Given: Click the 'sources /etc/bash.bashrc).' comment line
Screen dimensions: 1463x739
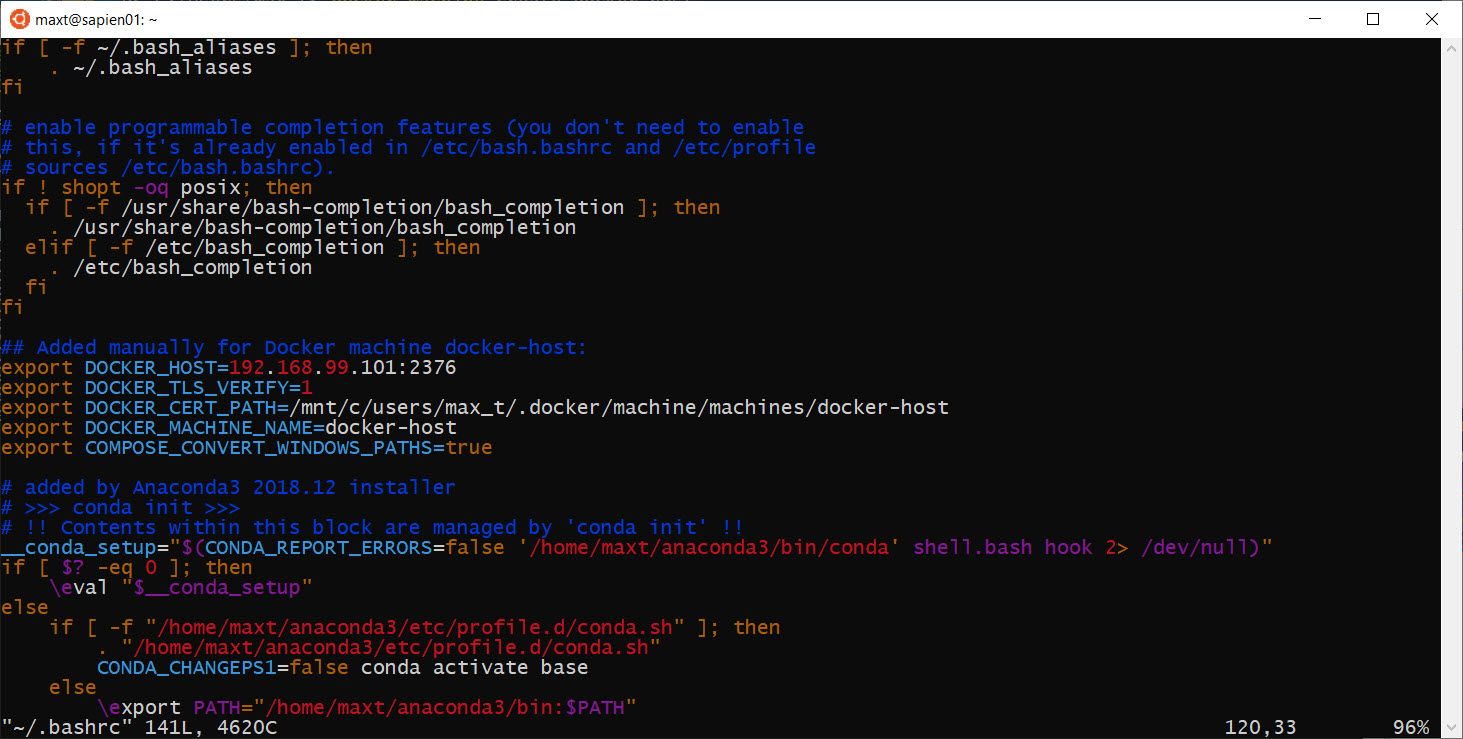Looking at the screenshot, I should pos(168,168).
